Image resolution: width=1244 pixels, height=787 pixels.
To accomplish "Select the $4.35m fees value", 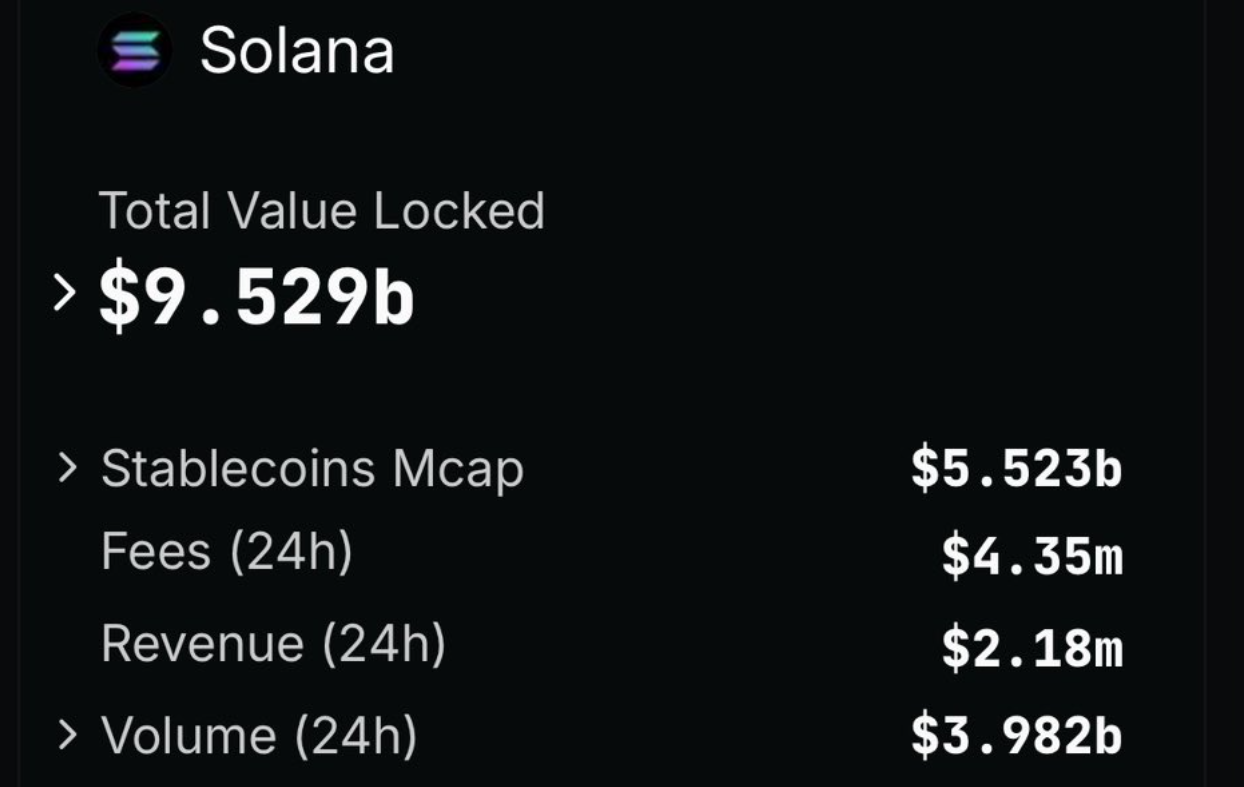I will [1032, 557].
